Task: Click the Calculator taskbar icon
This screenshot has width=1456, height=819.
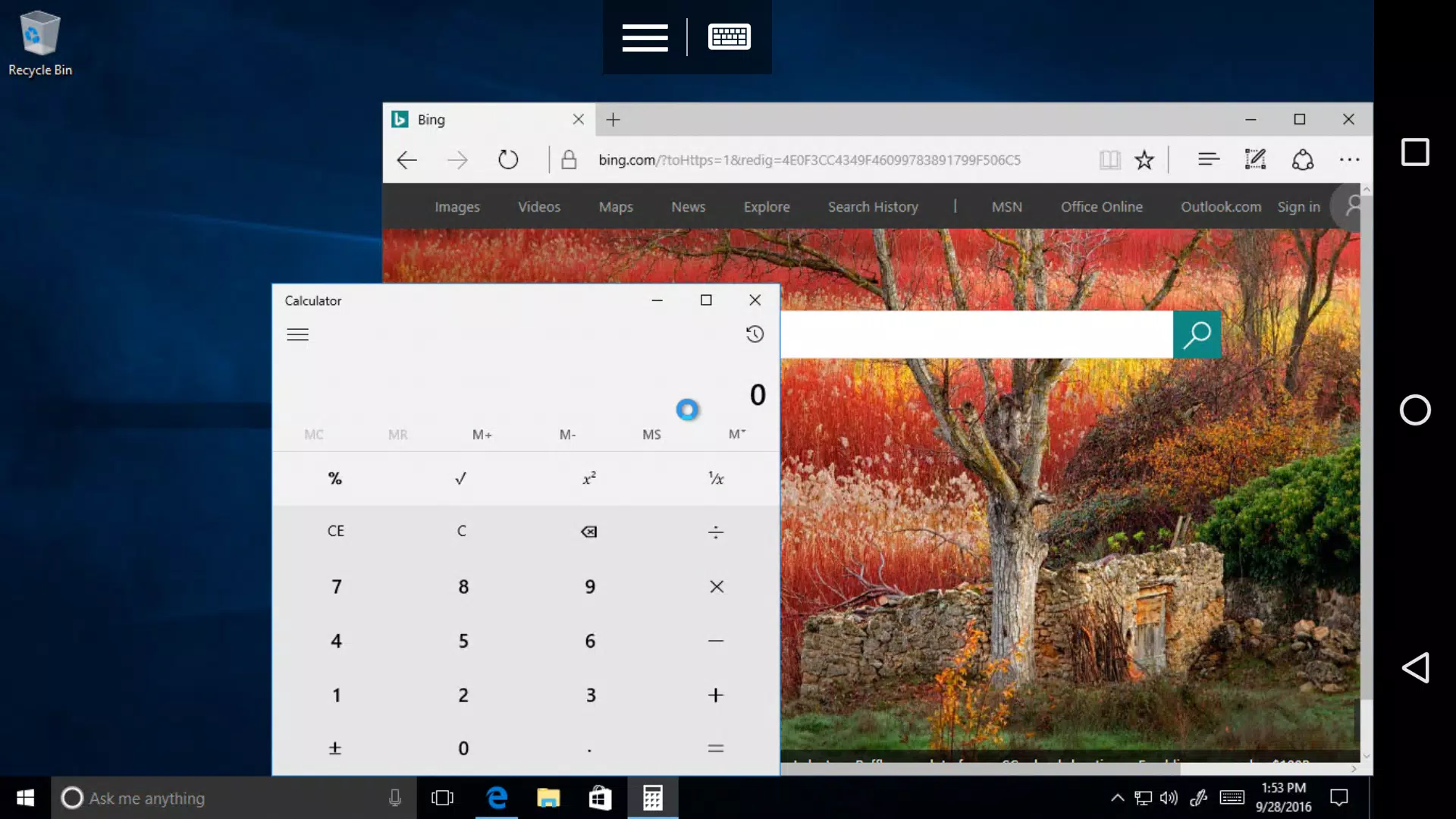Action: (652, 797)
